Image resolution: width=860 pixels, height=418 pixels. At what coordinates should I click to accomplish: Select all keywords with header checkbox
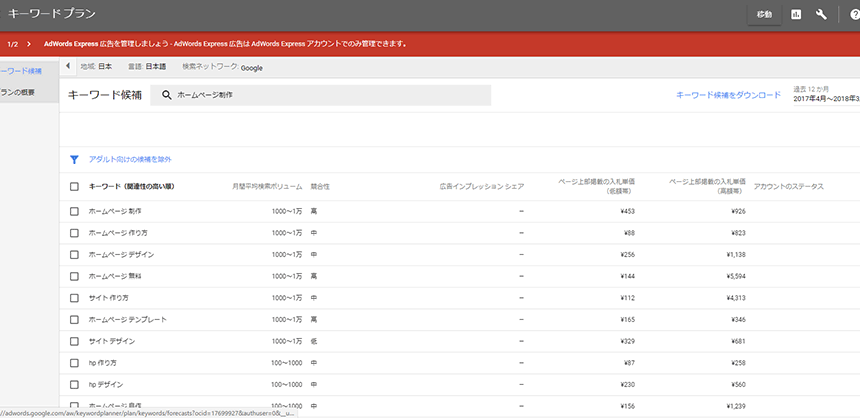pyautogui.click(x=74, y=186)
